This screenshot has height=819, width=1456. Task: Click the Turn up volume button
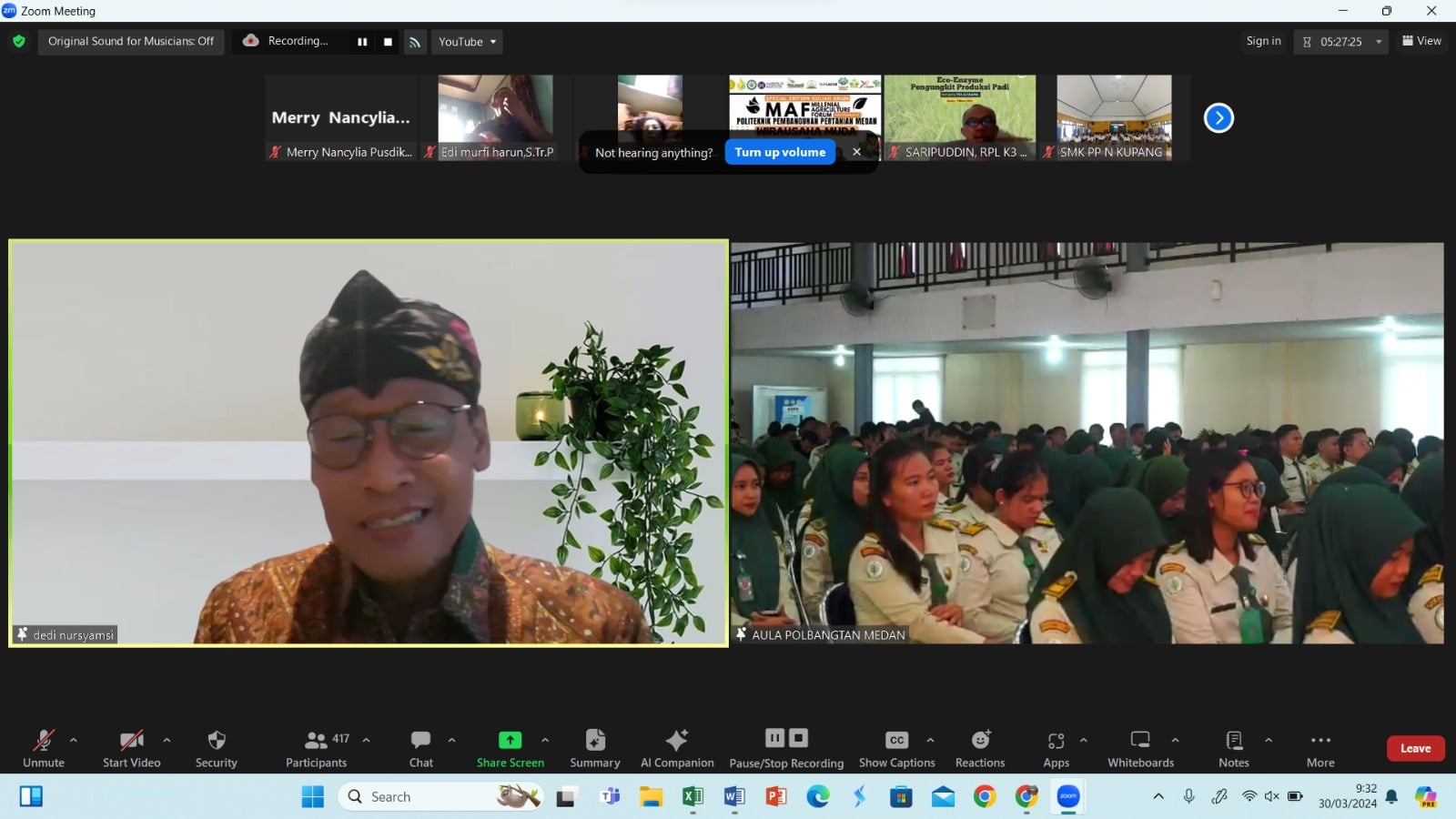779,152
